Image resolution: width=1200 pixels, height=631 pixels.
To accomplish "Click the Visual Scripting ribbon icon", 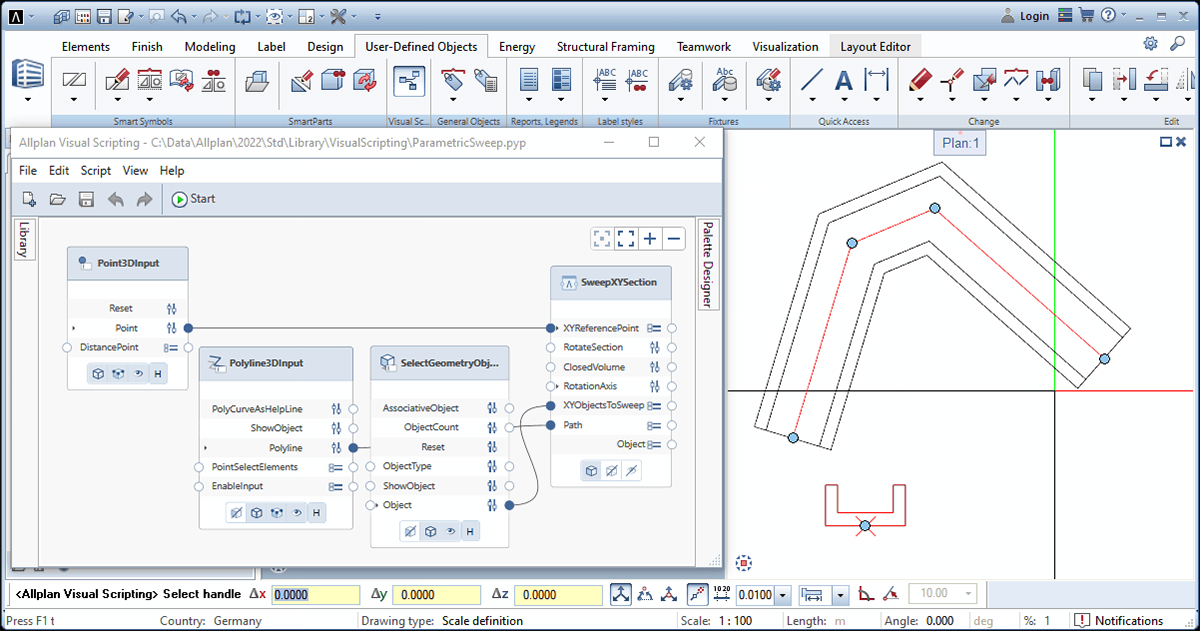I will coord(408,81).
